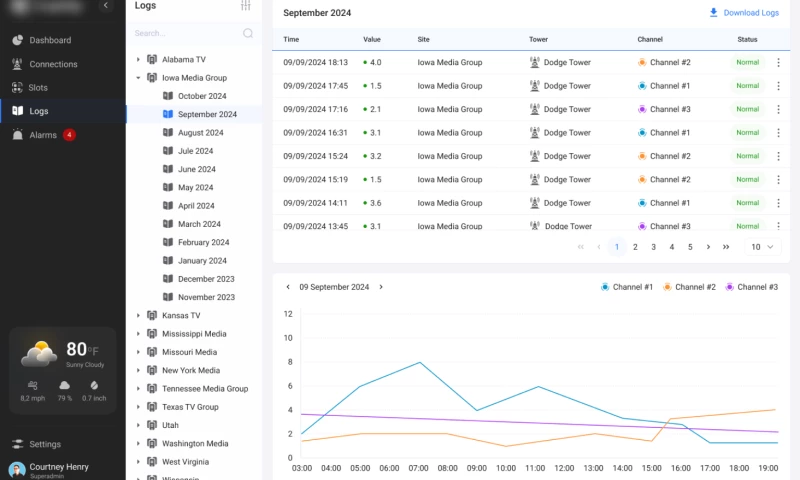
Task: Go to page 2 of logs
Action: point(635,247)
